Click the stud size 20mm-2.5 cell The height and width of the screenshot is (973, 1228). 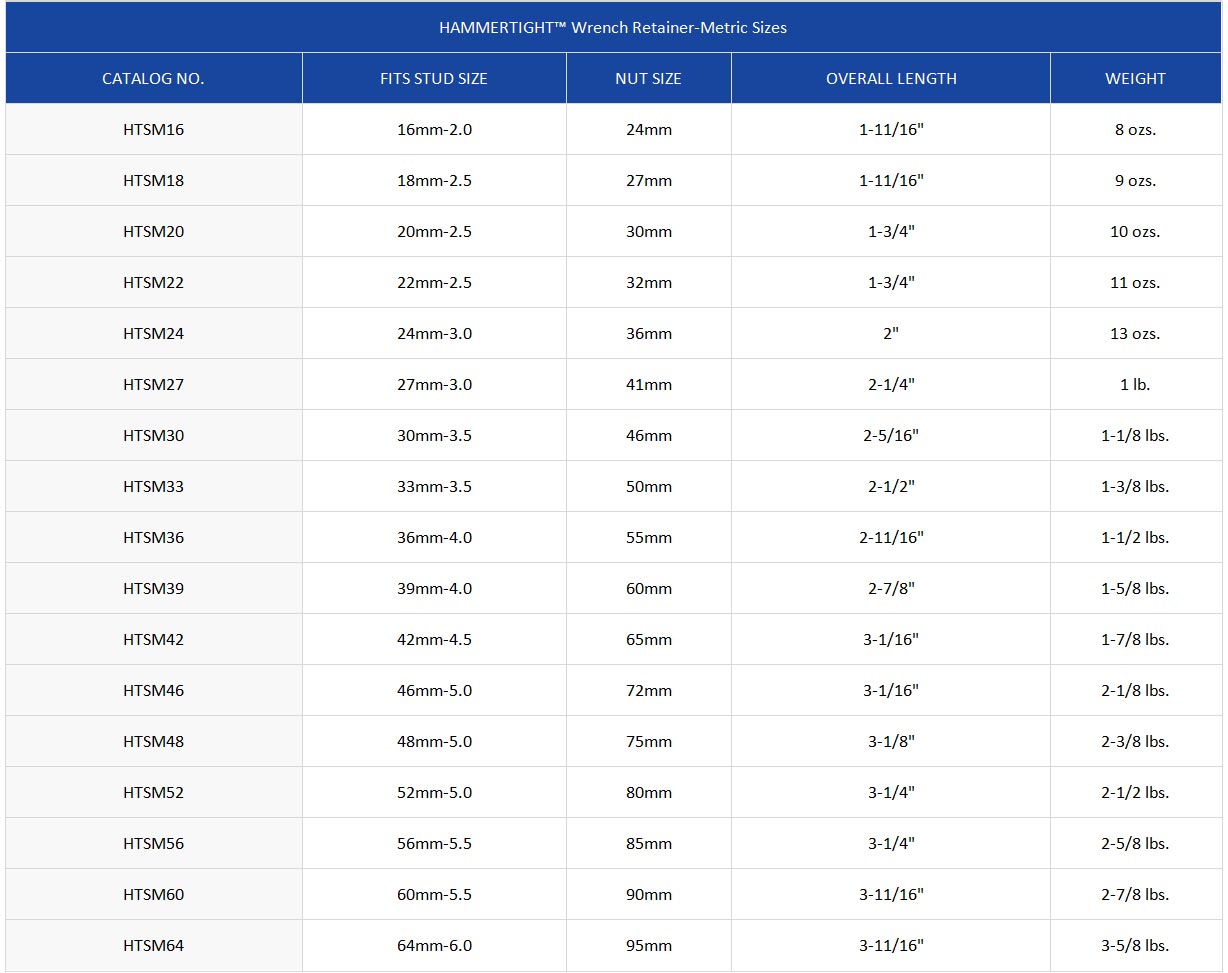pos(434,232)
